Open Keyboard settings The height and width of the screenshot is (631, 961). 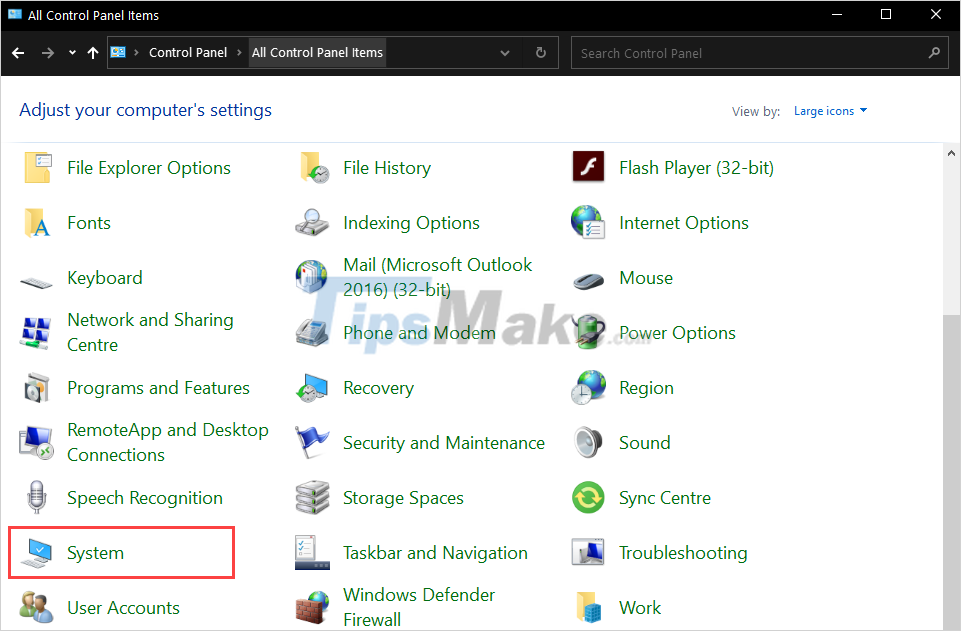[x=105, y=277]
